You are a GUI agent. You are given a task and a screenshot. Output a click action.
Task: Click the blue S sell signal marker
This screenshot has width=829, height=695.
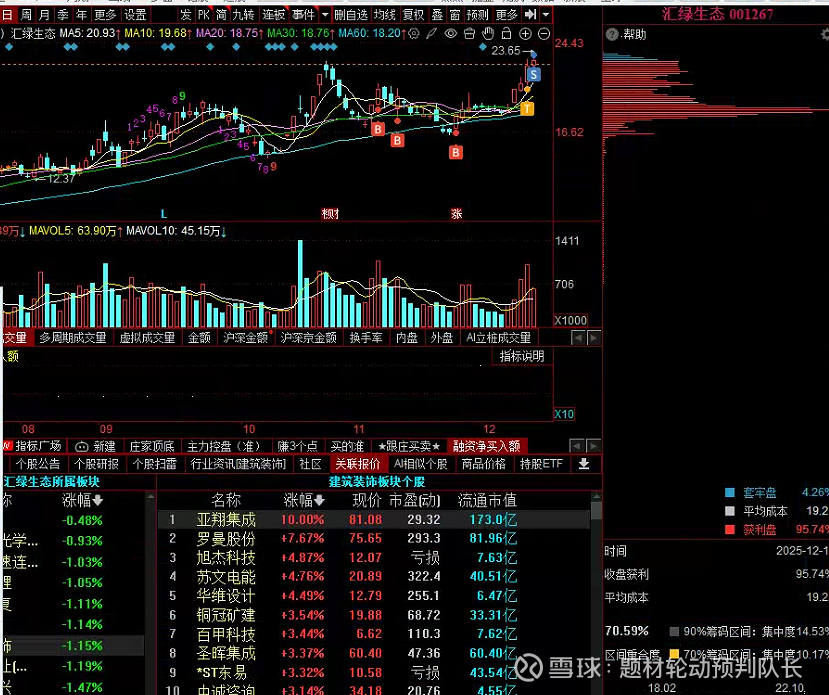tap(533, 75)
